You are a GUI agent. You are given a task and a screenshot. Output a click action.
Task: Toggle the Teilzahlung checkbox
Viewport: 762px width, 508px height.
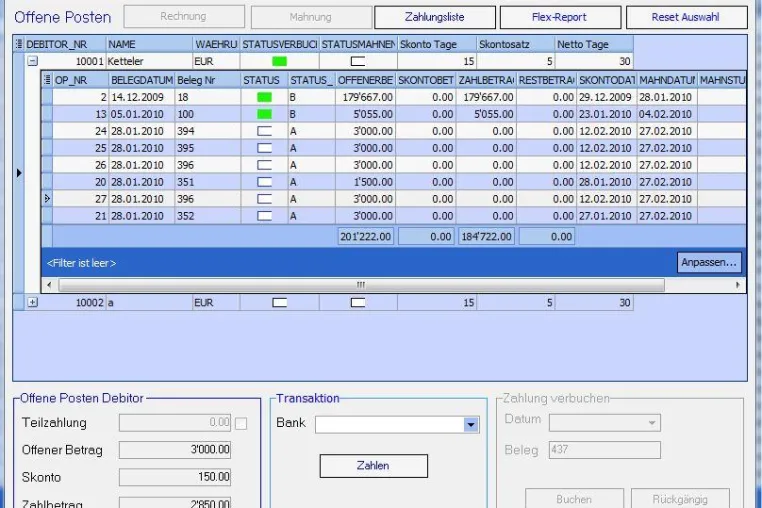pyautogui.click(x=241, y=424)
